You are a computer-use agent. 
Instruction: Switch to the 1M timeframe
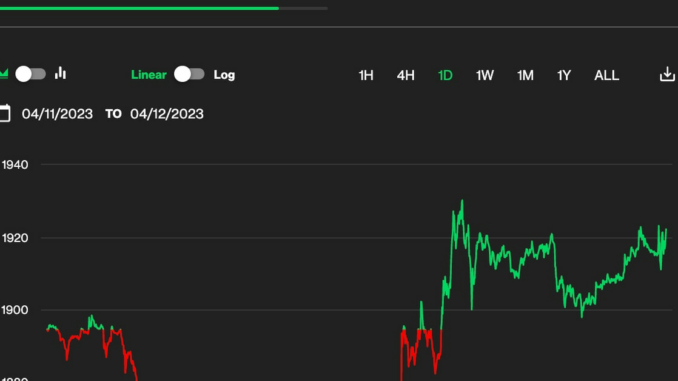click(525, 76)
